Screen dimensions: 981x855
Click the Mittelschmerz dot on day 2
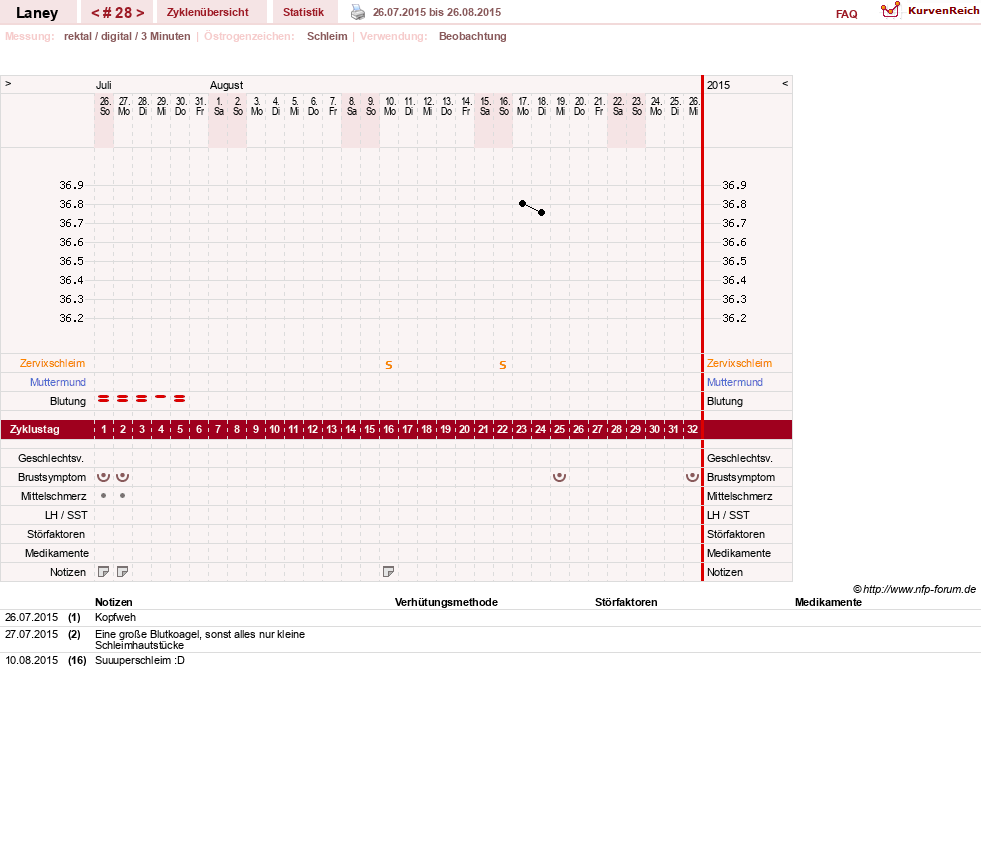tap(123, 495)
